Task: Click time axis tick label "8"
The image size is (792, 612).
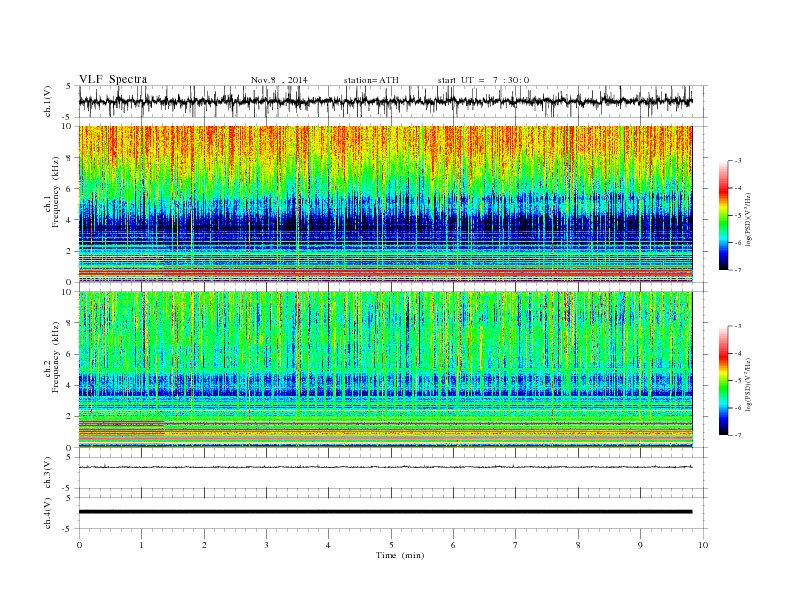Action: tap(578, 545)
